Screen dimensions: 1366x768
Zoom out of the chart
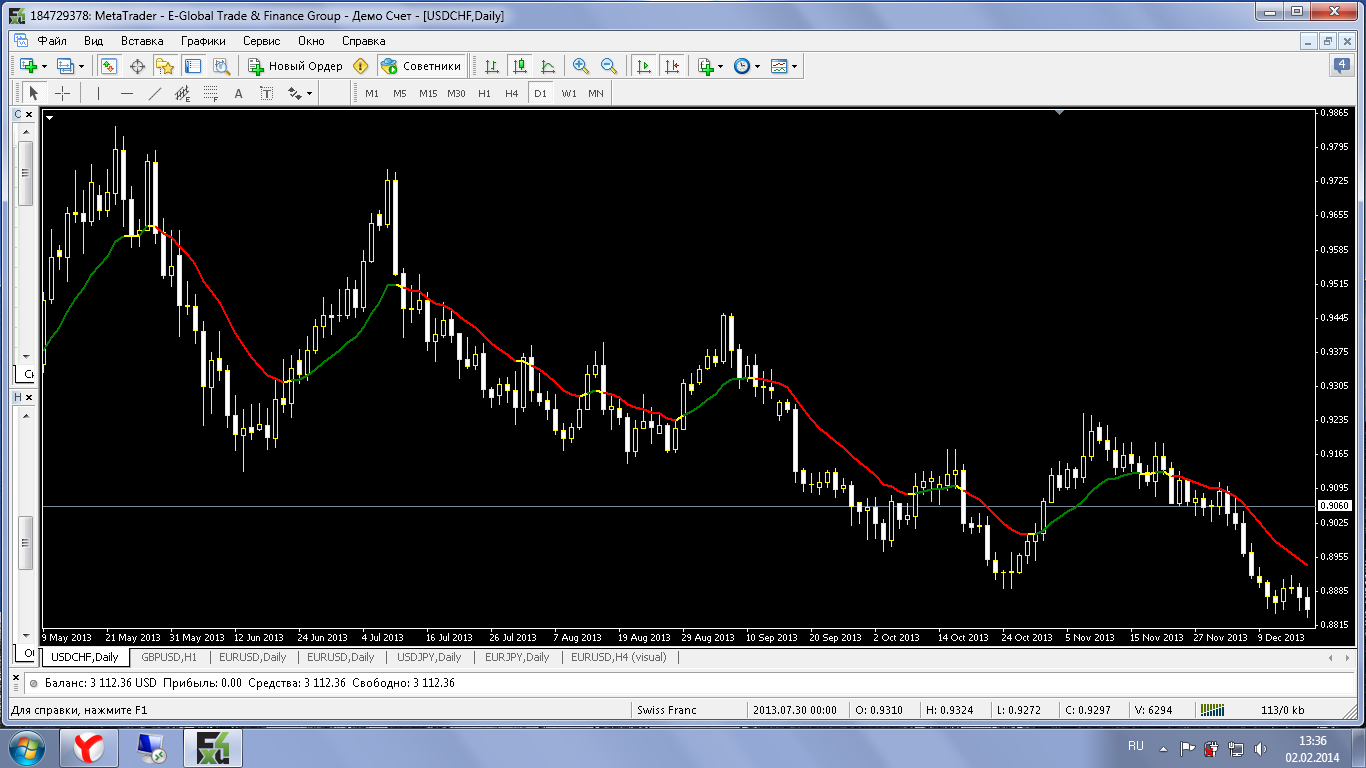(x=609, y=66)
